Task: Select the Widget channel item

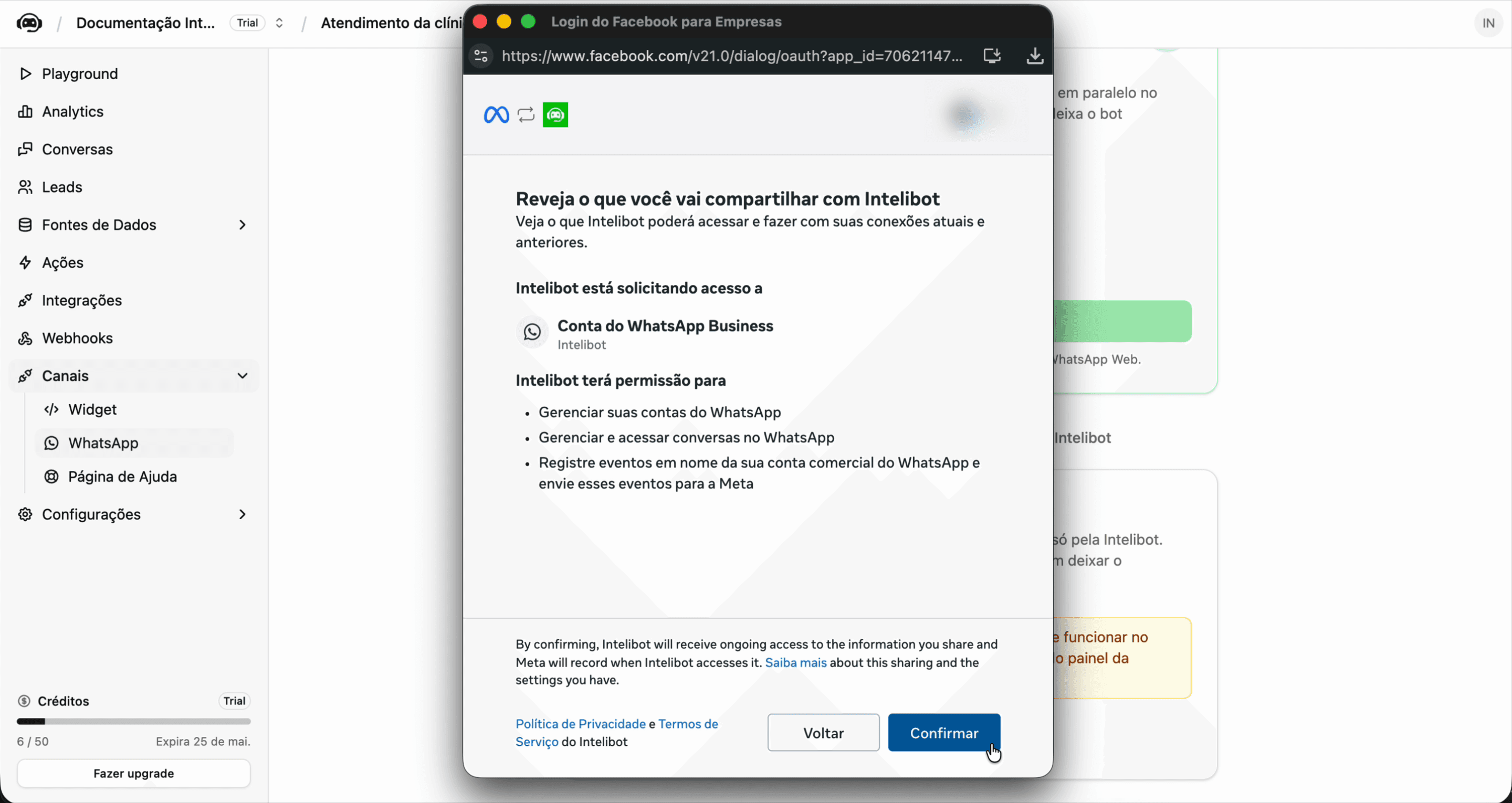Action: click(x=134, y=410)
